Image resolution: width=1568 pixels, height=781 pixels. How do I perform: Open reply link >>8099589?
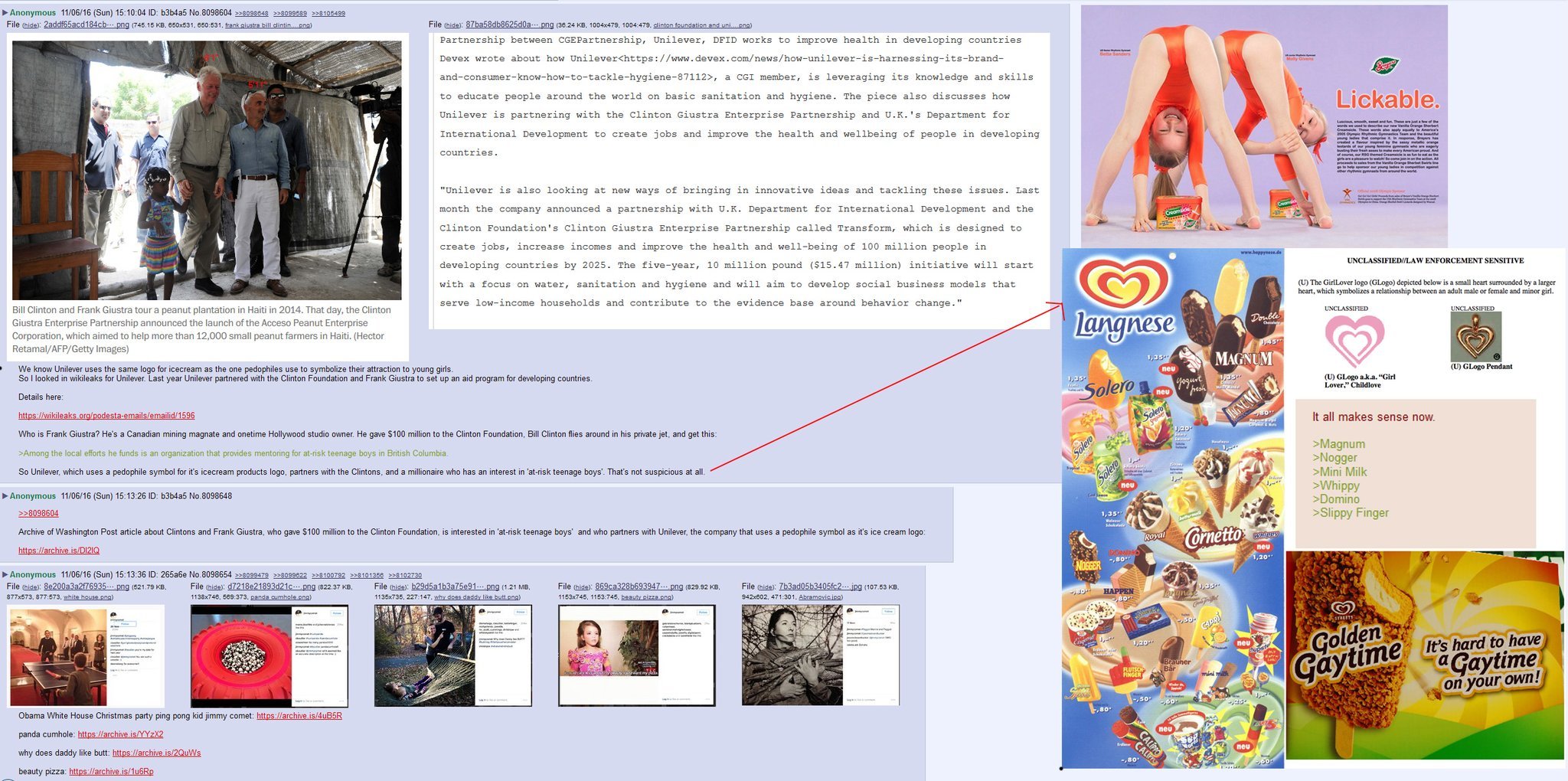[x=289, y=14]
